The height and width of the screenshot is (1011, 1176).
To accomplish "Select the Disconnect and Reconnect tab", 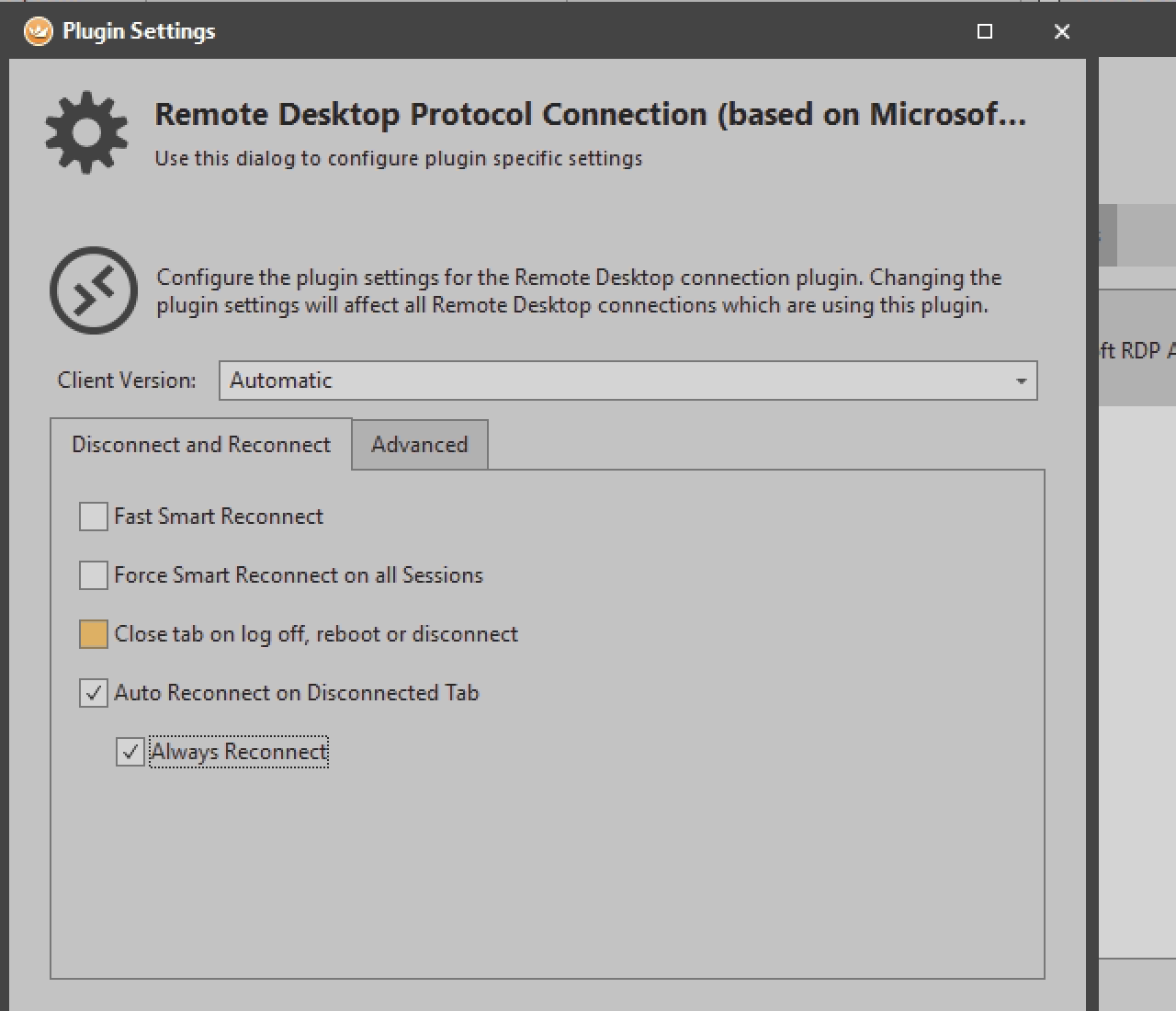I will [x=200, y=445].
